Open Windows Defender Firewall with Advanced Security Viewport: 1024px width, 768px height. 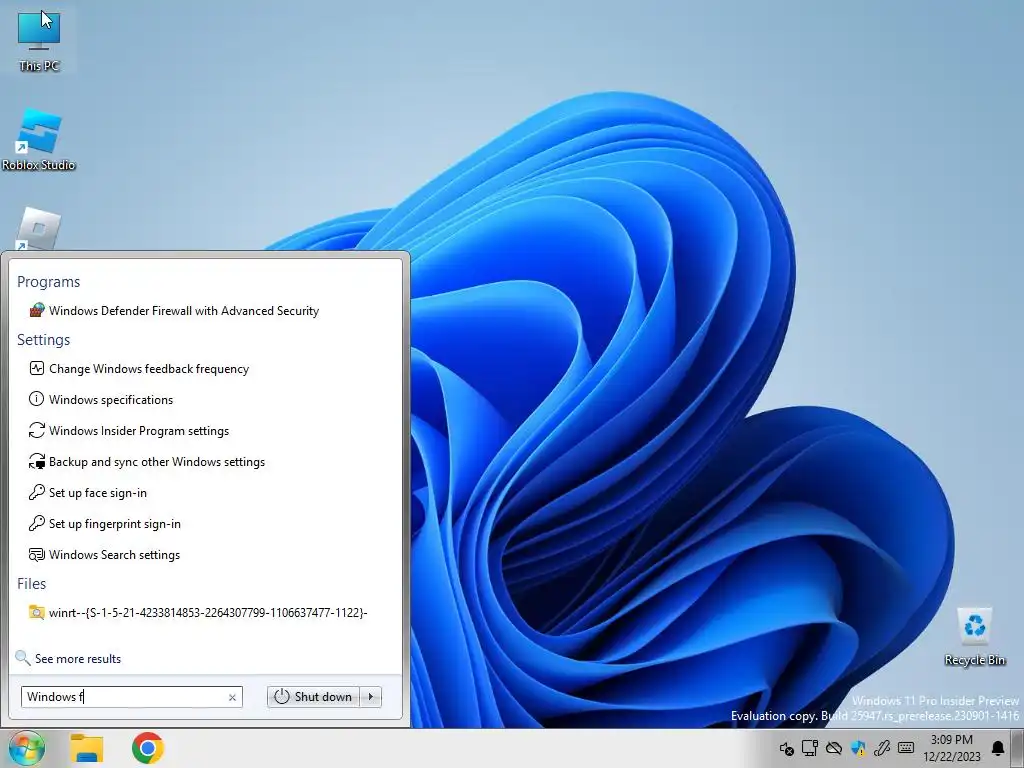click(184, 311)
